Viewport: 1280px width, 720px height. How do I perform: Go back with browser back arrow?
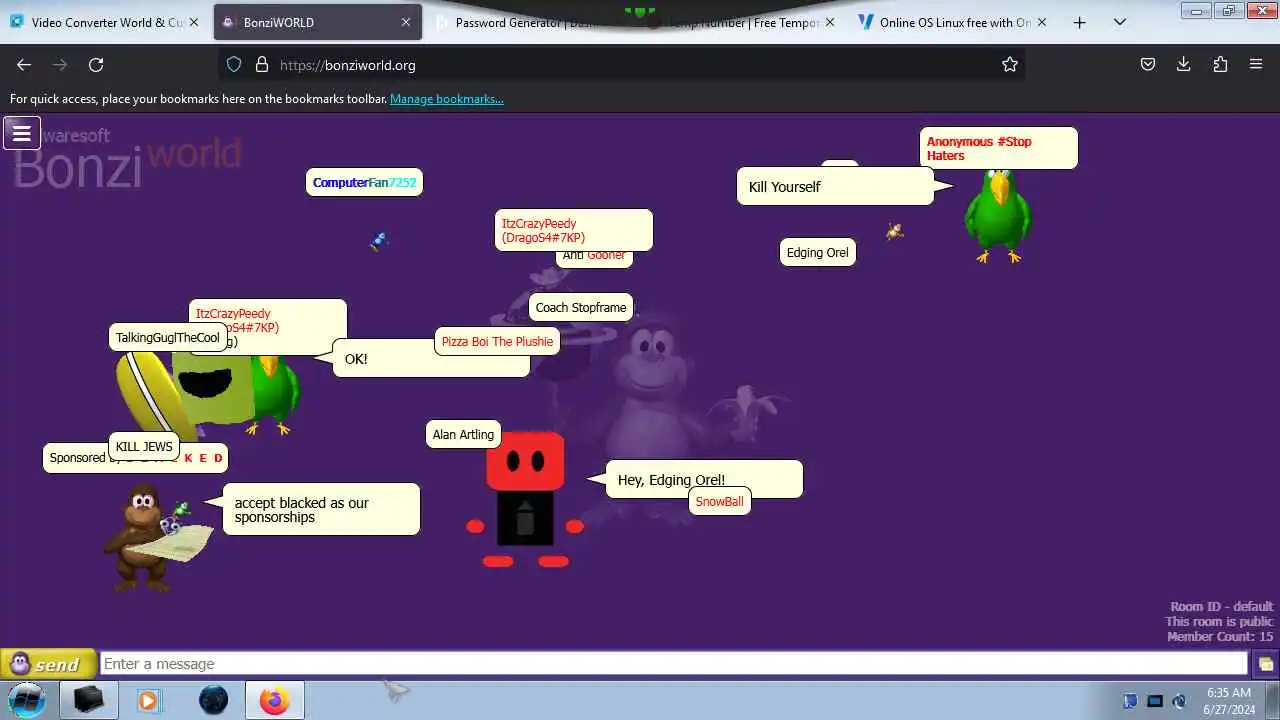coord(24,64)
